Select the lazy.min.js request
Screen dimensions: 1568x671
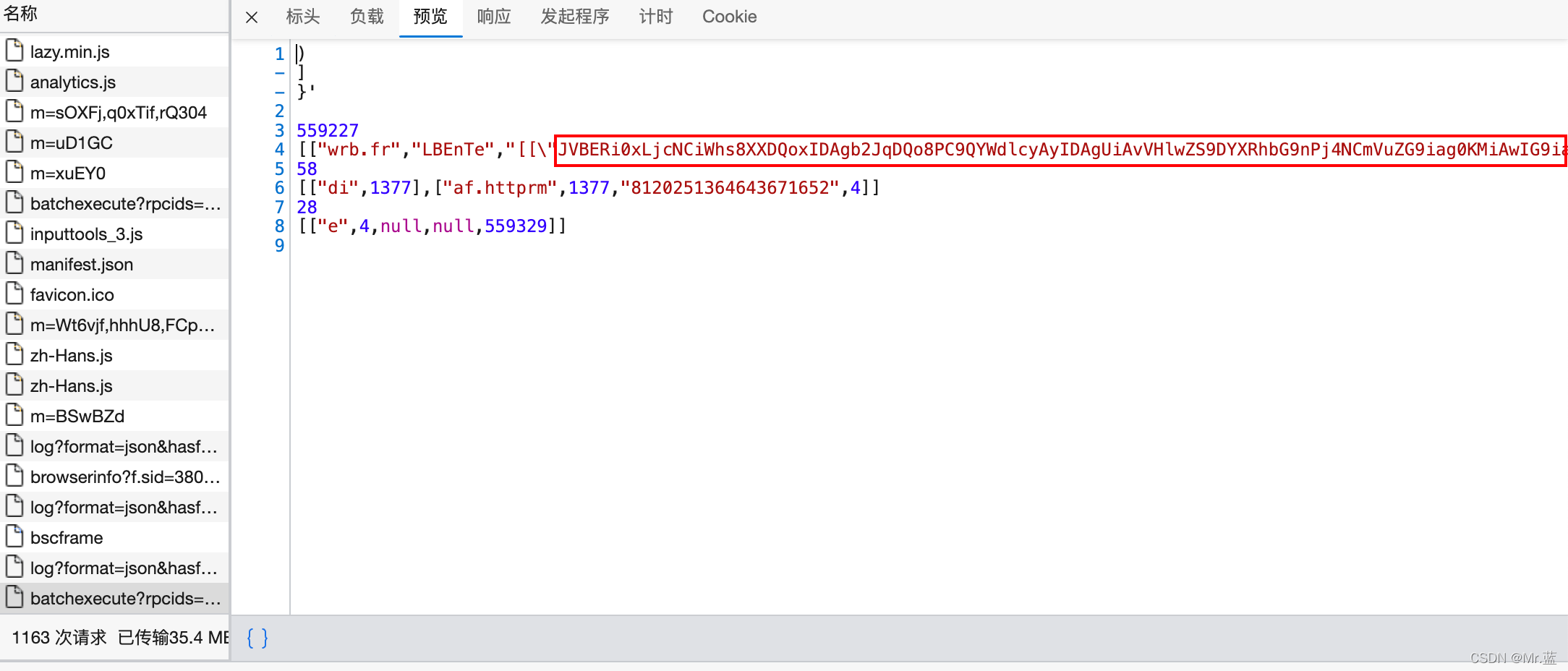click(x=114, y=51)
